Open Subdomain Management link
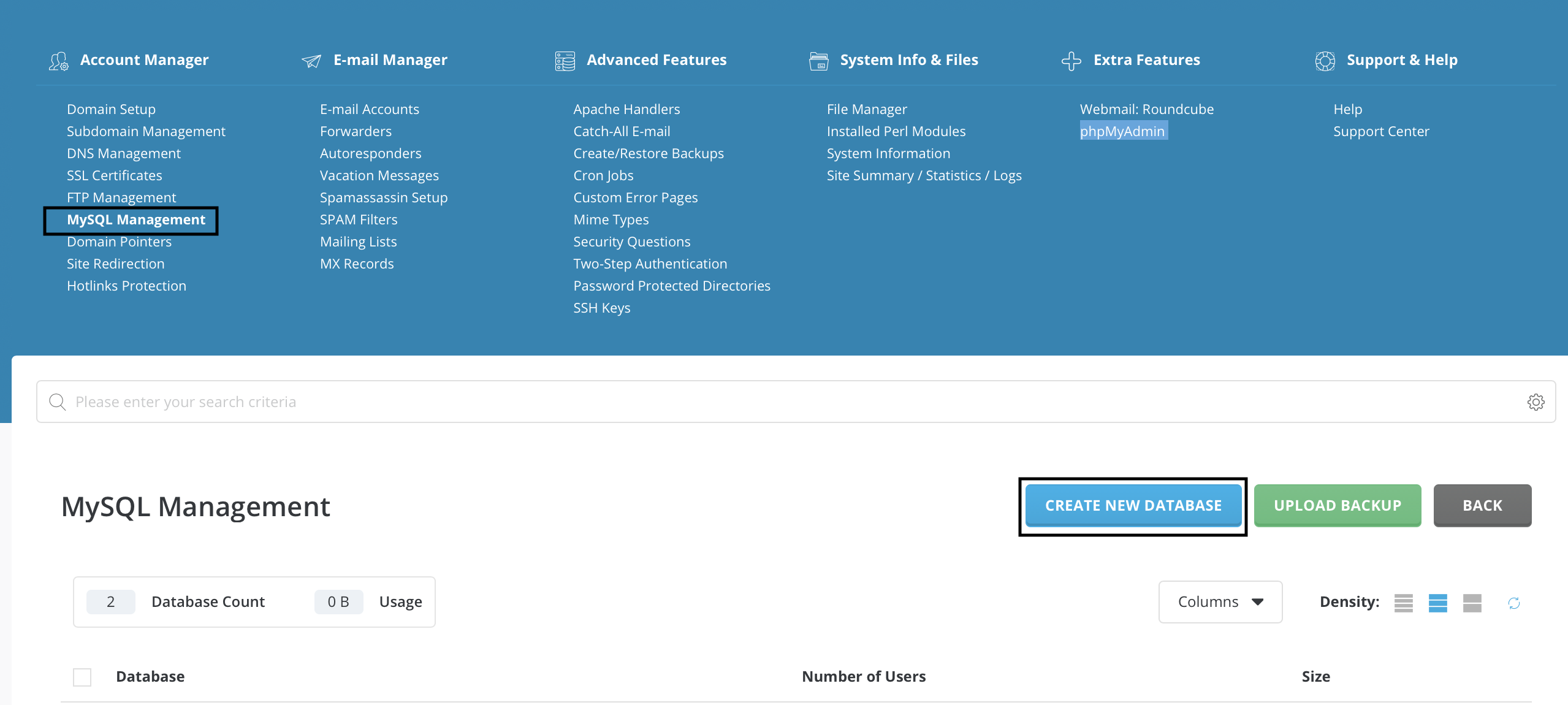The height and width of the screenshot is (705, 1568). tap(146, 131)
